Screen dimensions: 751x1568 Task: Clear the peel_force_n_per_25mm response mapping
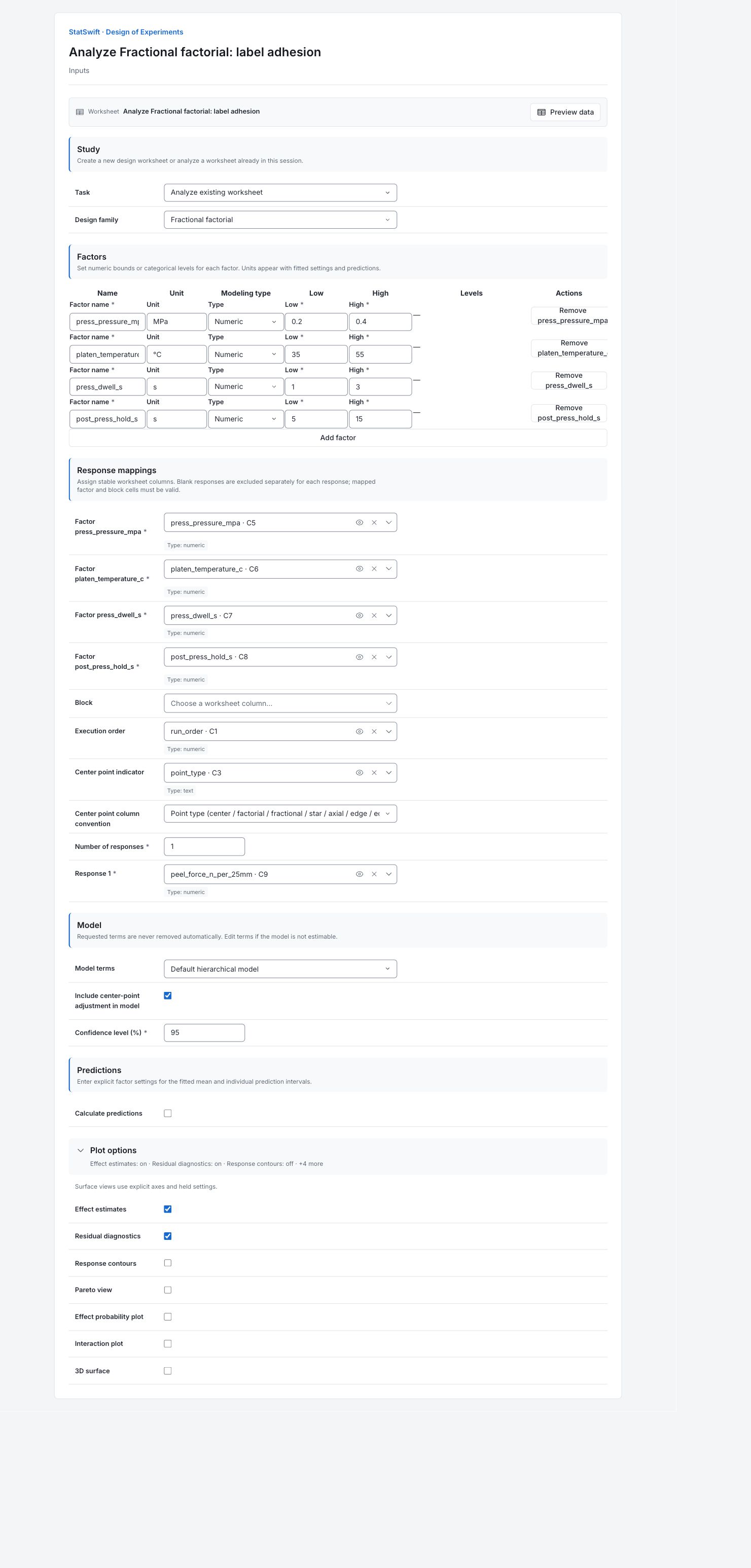pyautogui.click(x=374, y=874)
